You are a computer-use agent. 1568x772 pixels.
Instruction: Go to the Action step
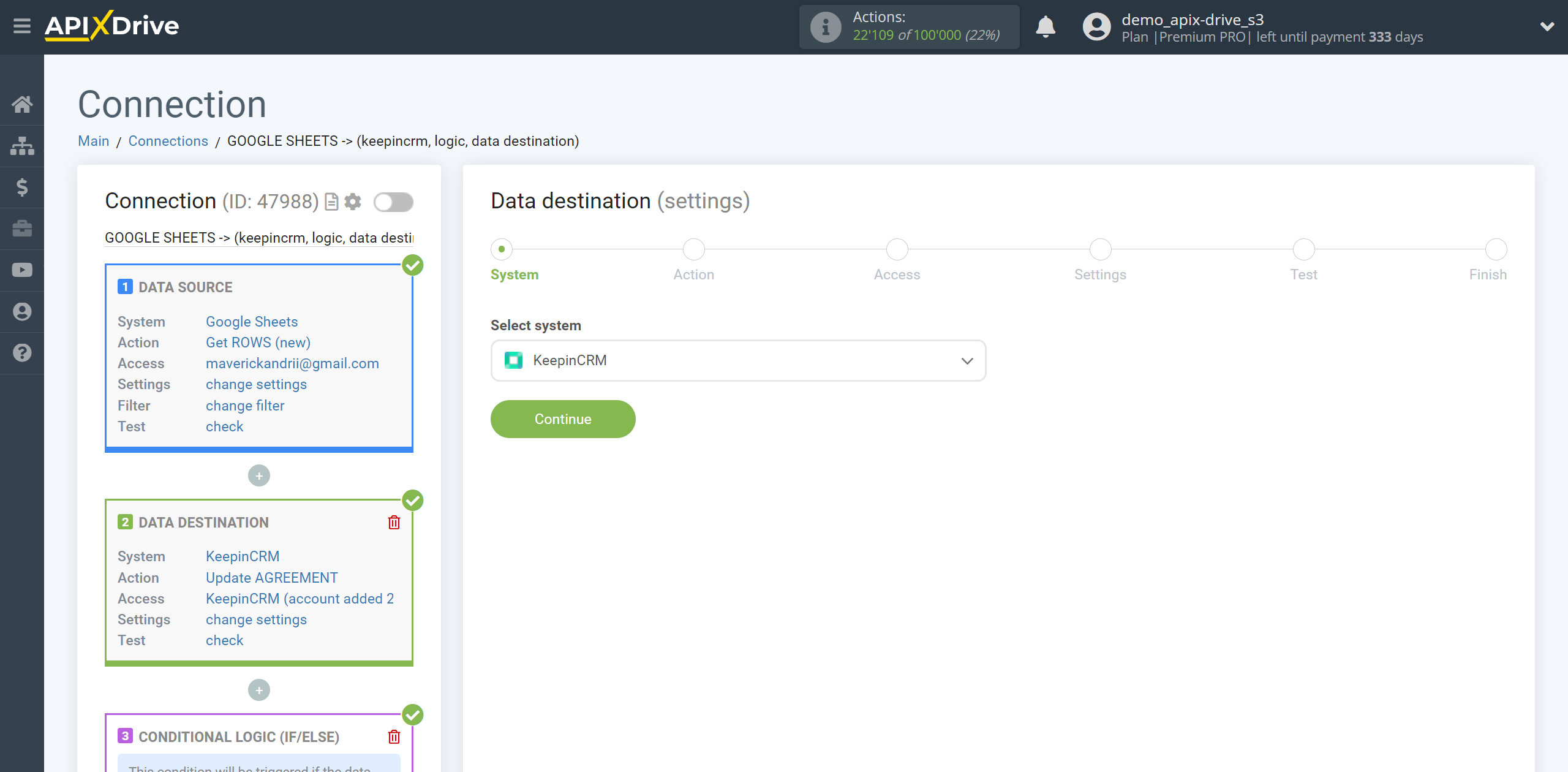pos(694,249)
